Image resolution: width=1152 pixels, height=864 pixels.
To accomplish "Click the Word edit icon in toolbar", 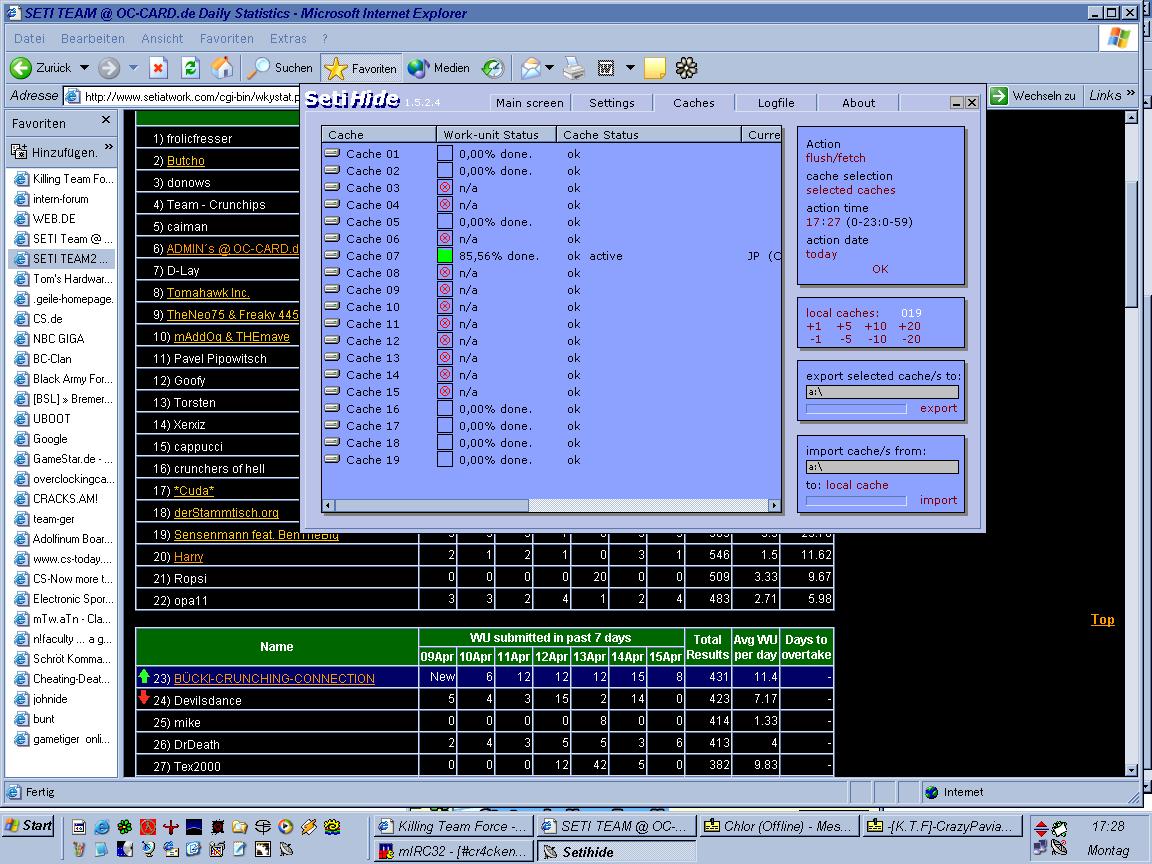I will point(606,68).
